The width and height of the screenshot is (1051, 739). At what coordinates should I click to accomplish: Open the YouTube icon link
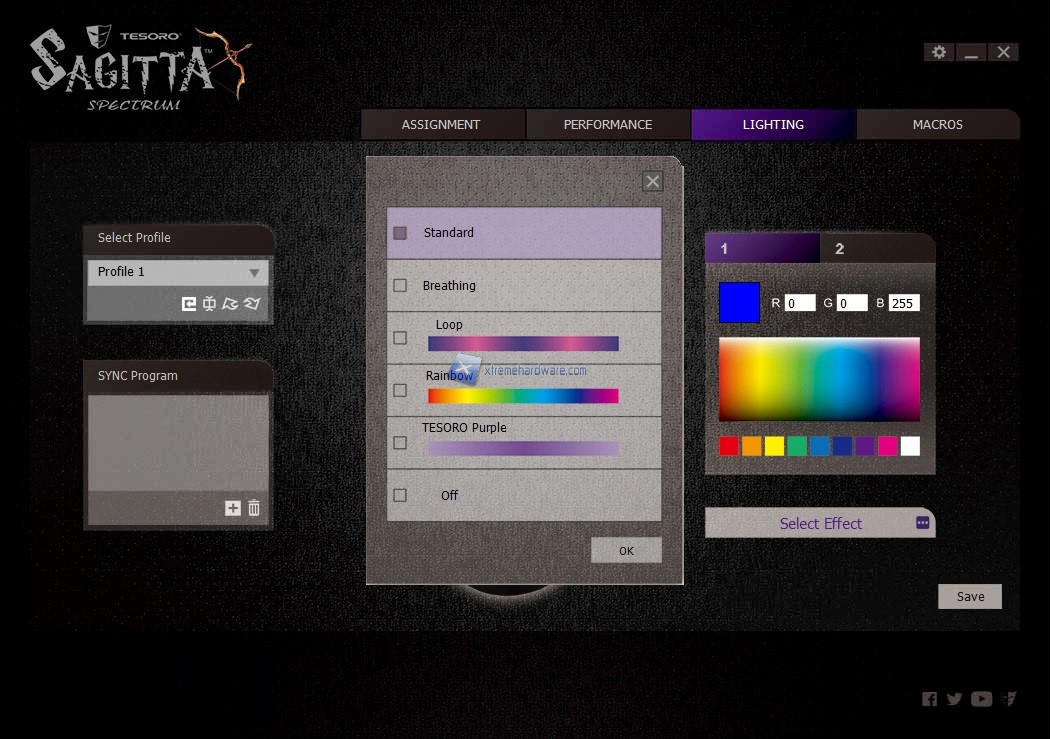tap(981, 699)
